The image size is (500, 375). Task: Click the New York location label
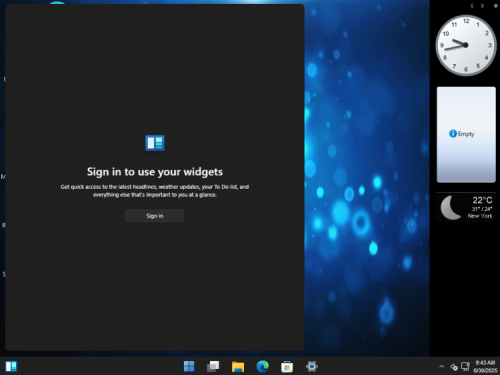pyautogui.click(x=480, y=216)
